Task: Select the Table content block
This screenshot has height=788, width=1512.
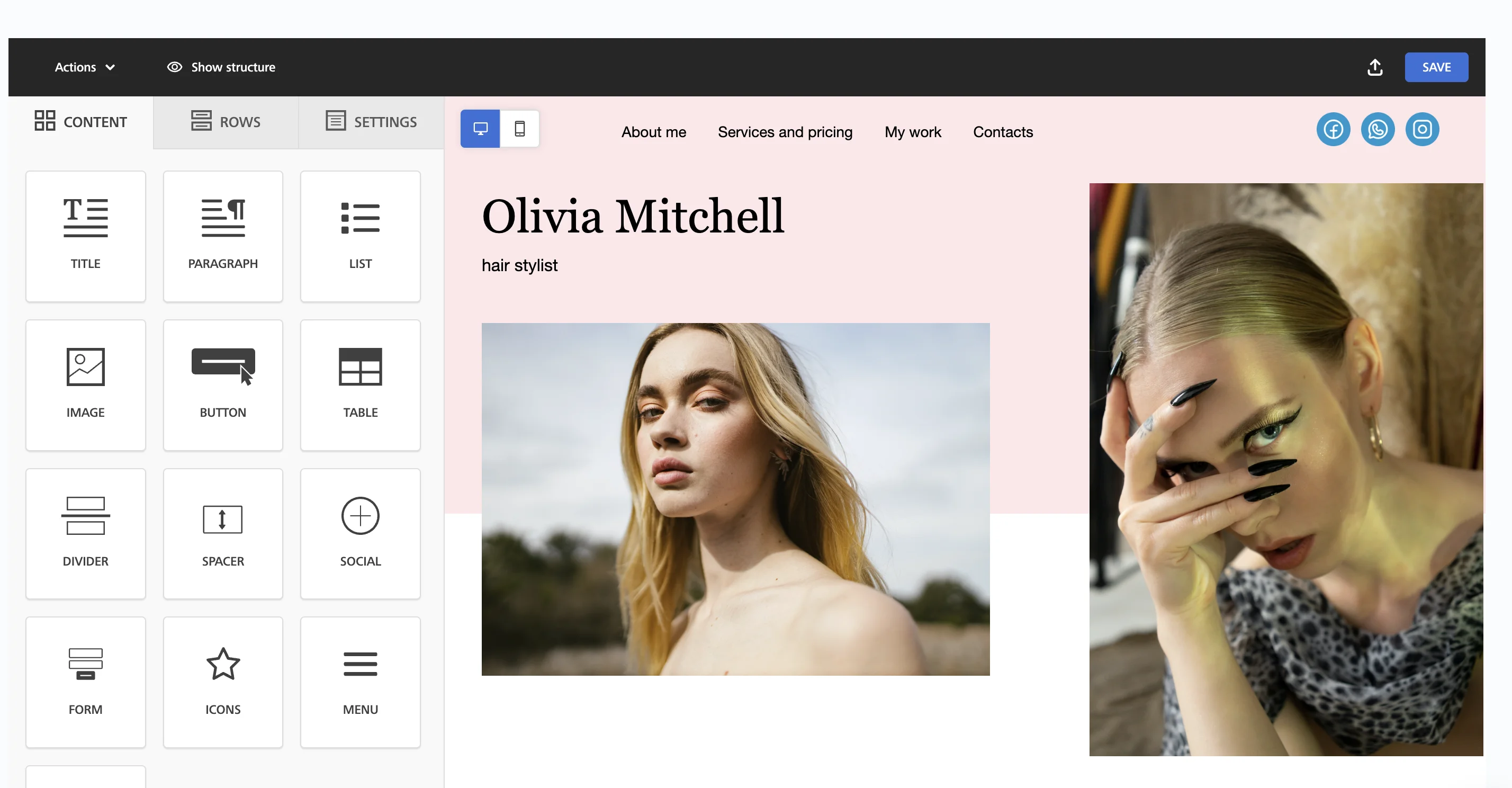Action: (360, 384)
